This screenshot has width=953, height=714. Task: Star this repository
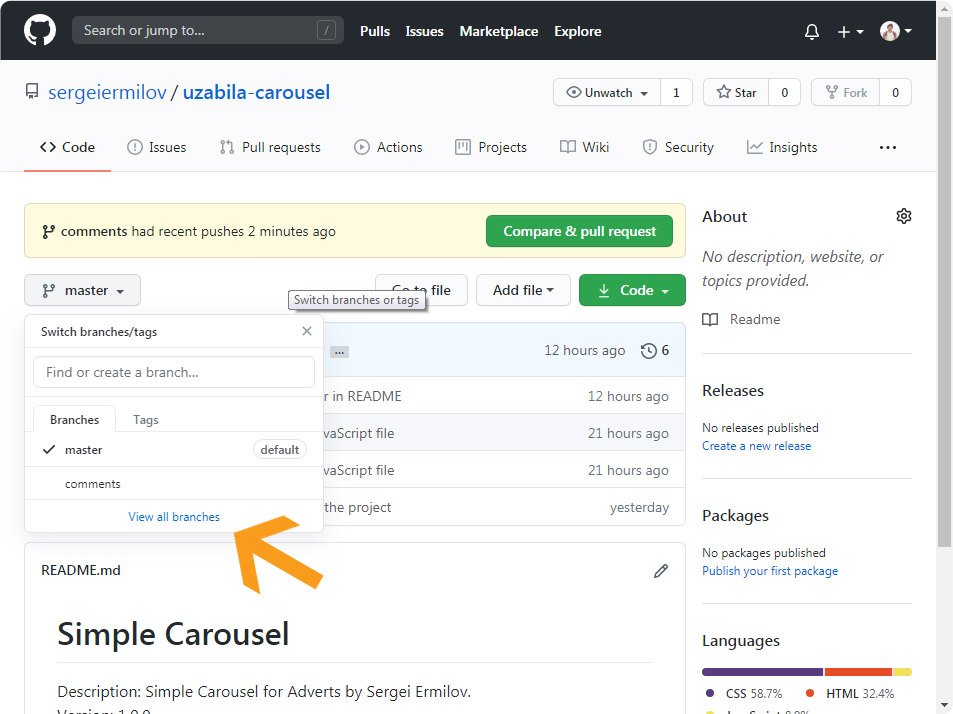click(x=737, y=93)
